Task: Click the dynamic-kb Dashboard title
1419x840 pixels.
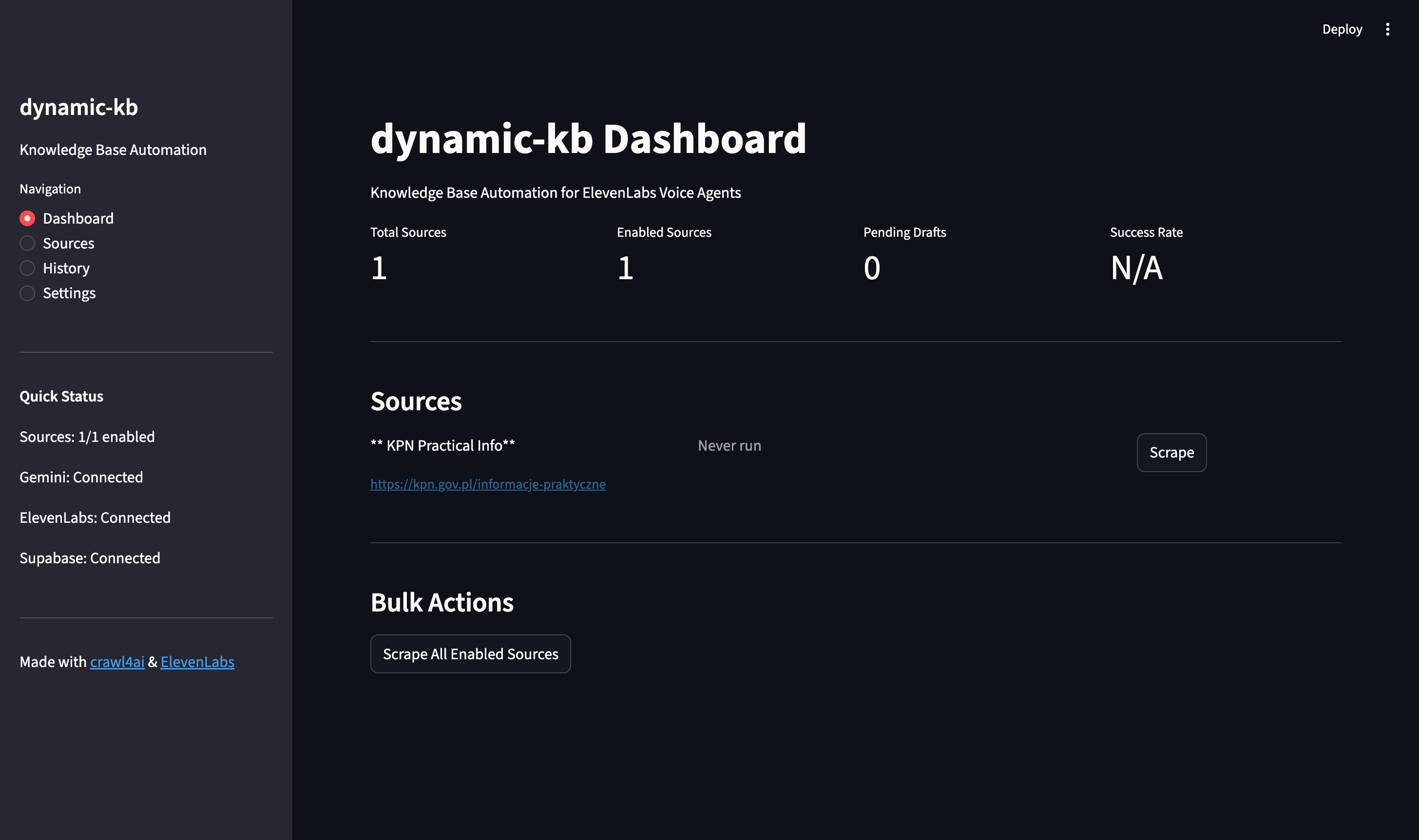Action: pyautogui.click(x=589, y=140)
